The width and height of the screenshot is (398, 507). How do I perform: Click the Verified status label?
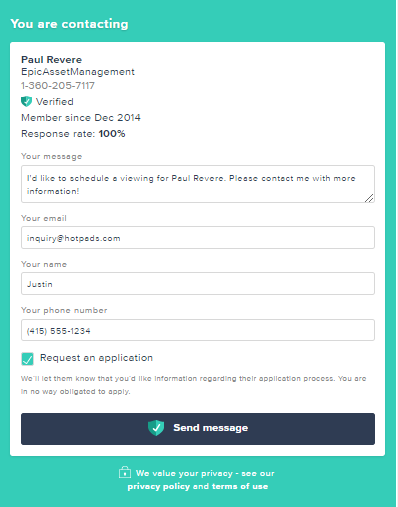click(55, 102)
